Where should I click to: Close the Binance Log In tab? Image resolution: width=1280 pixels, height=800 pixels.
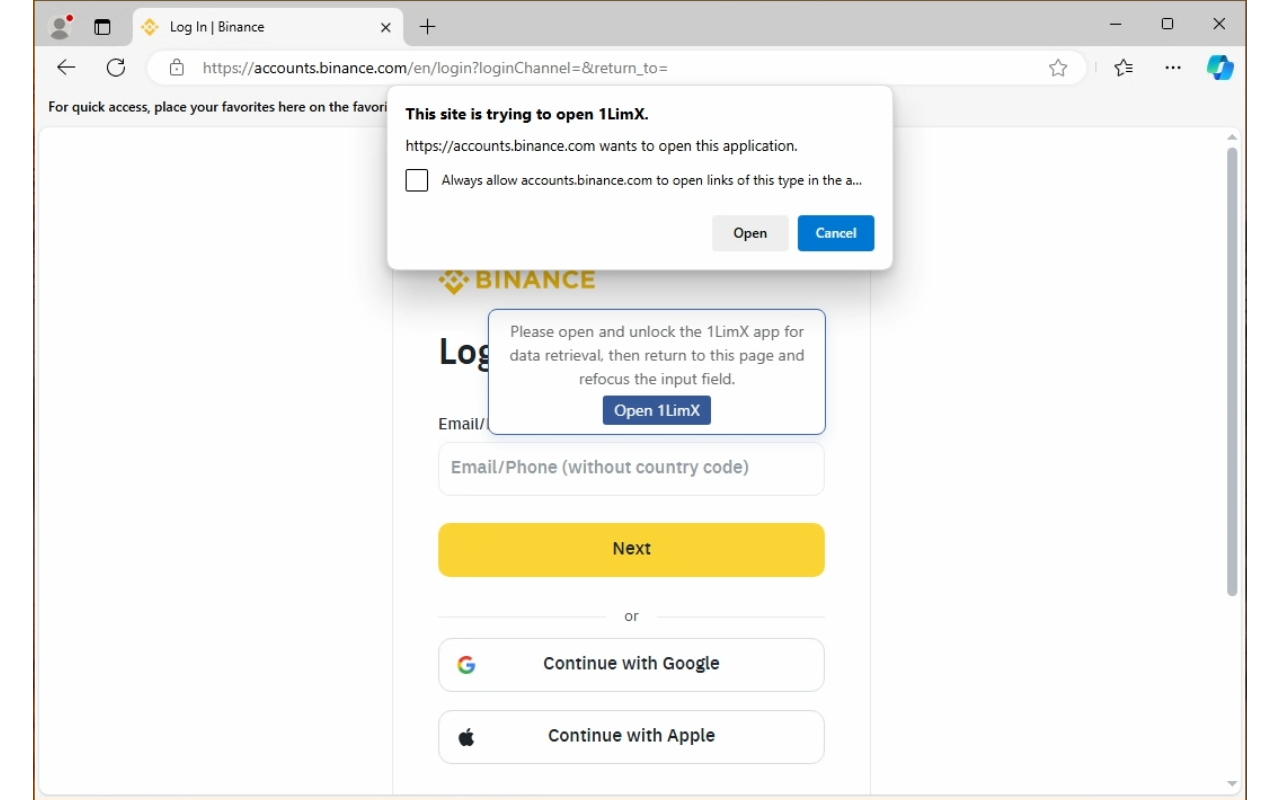(x=386, y=27)
